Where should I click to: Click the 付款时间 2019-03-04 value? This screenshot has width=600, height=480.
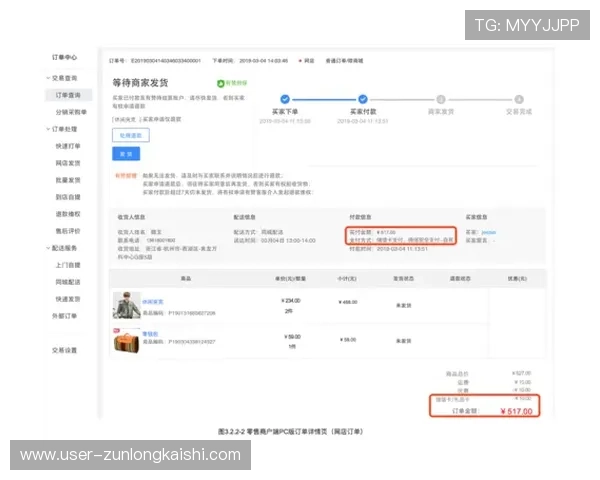point(402,249)
